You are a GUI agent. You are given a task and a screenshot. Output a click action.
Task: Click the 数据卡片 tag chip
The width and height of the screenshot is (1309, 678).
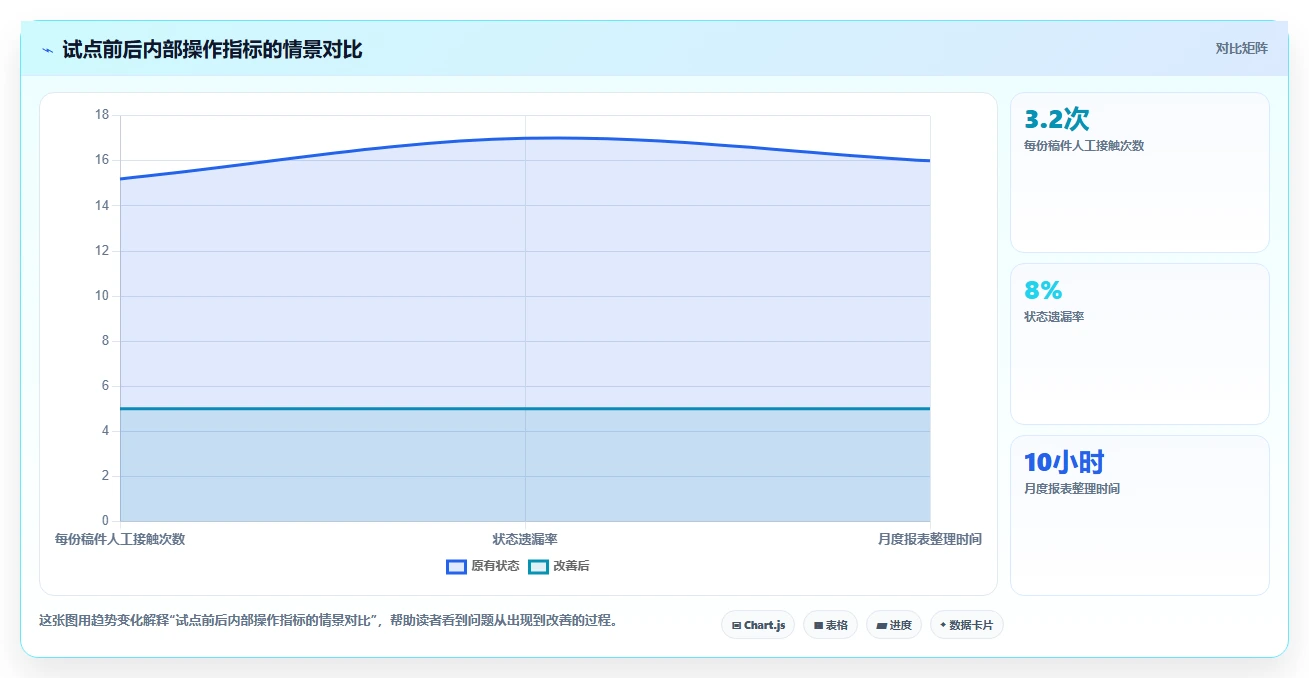967,625
